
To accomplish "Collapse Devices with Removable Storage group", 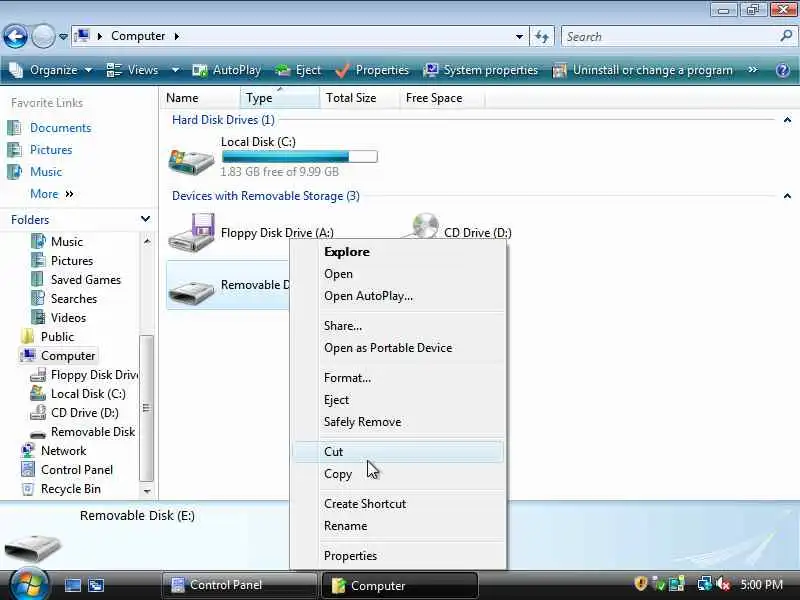I will [x=787, y=196].
